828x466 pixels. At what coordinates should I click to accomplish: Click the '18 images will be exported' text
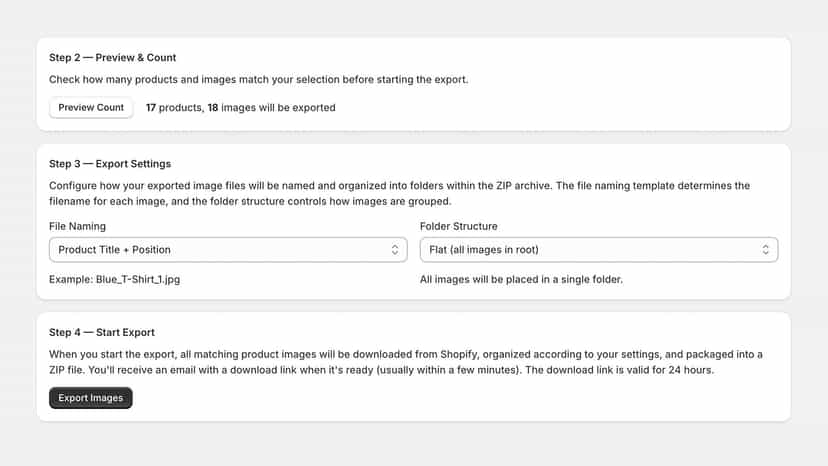coord(271,107)
